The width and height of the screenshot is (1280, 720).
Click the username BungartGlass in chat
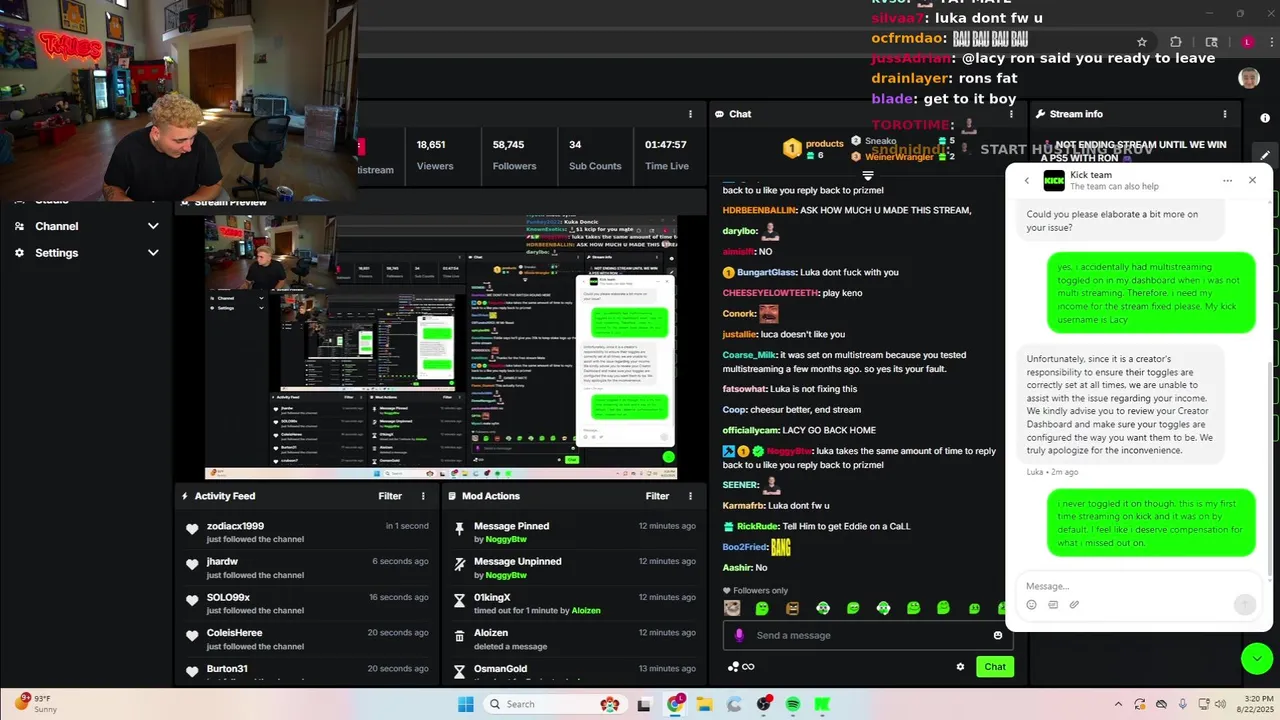[x=767, y=272]
